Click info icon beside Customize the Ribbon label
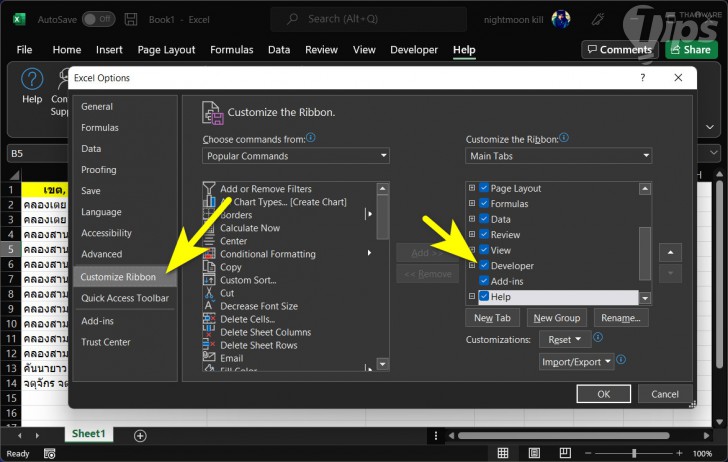This screenshot has width=728, height=462. point(564,137)
